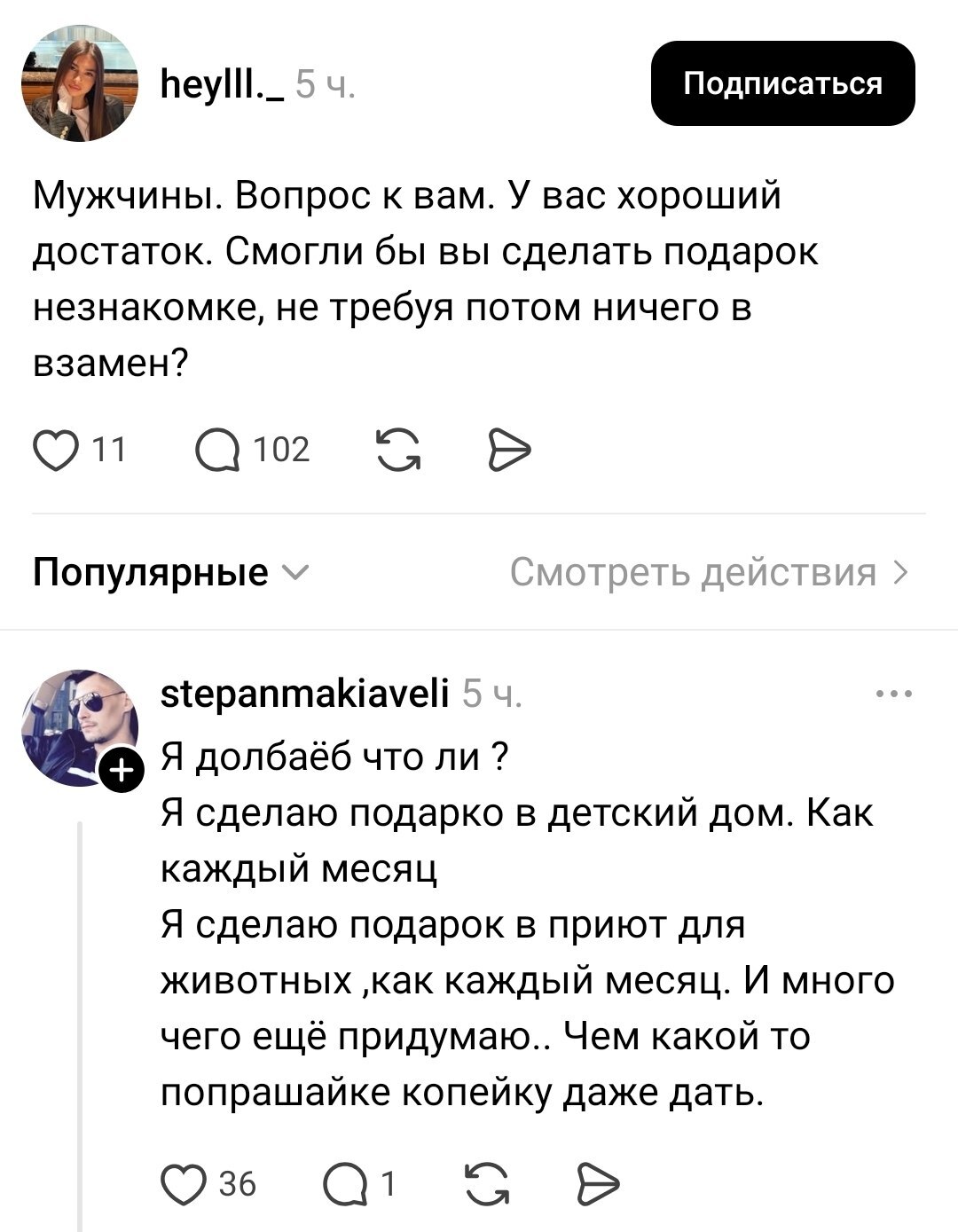The image size is (958, 1232).
Task: Share the main post via send icon
Action: pos(509,451)
